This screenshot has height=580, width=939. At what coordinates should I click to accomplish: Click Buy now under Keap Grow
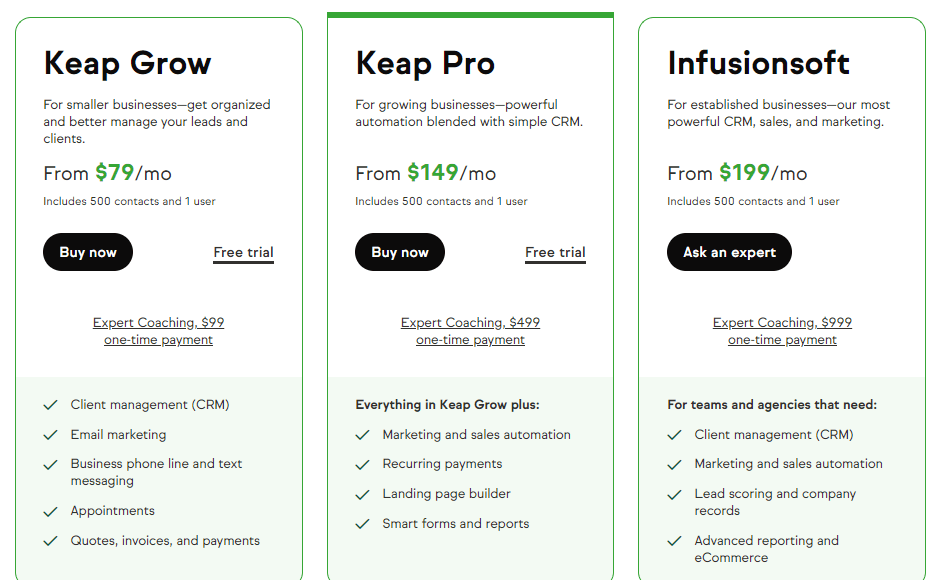click(x=88, y=252)
